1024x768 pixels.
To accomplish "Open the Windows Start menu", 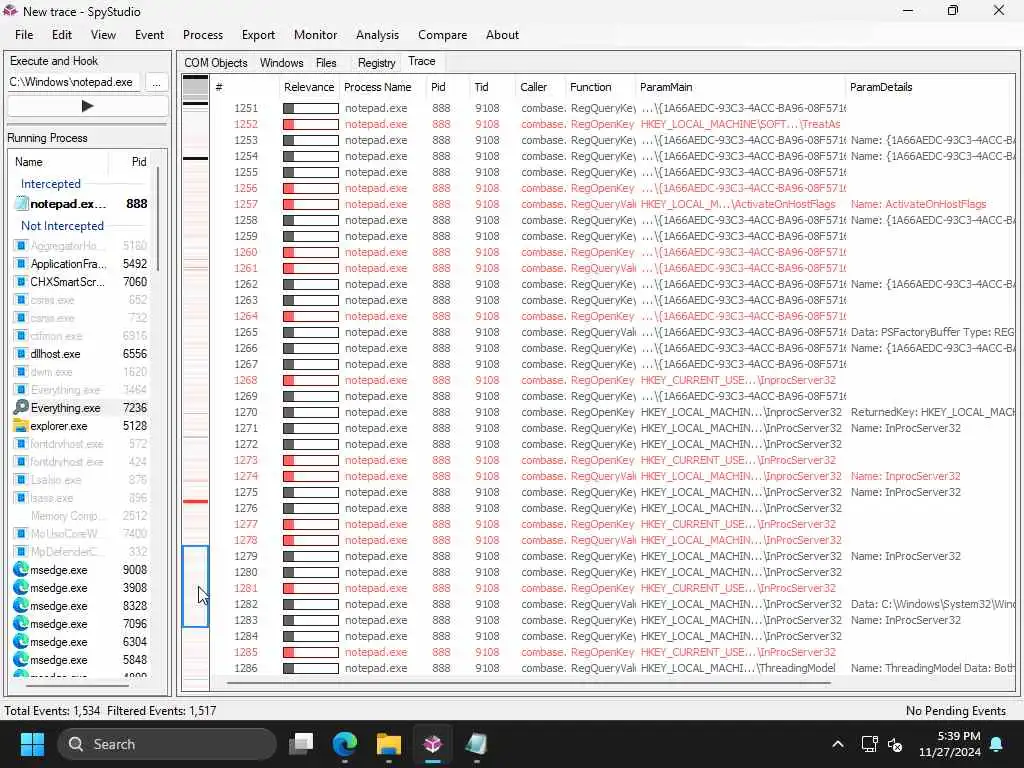I will (32, 744).
